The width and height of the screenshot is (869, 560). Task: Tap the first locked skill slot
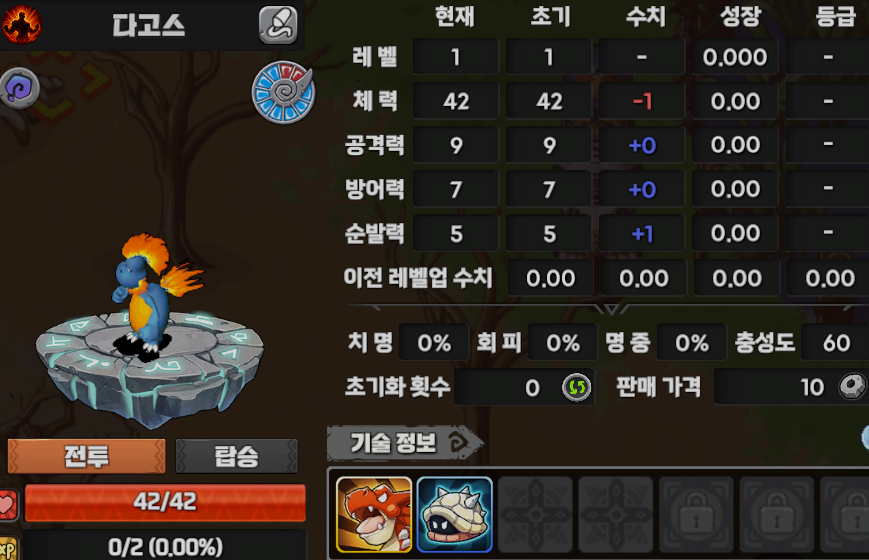[x=696, y=515]
